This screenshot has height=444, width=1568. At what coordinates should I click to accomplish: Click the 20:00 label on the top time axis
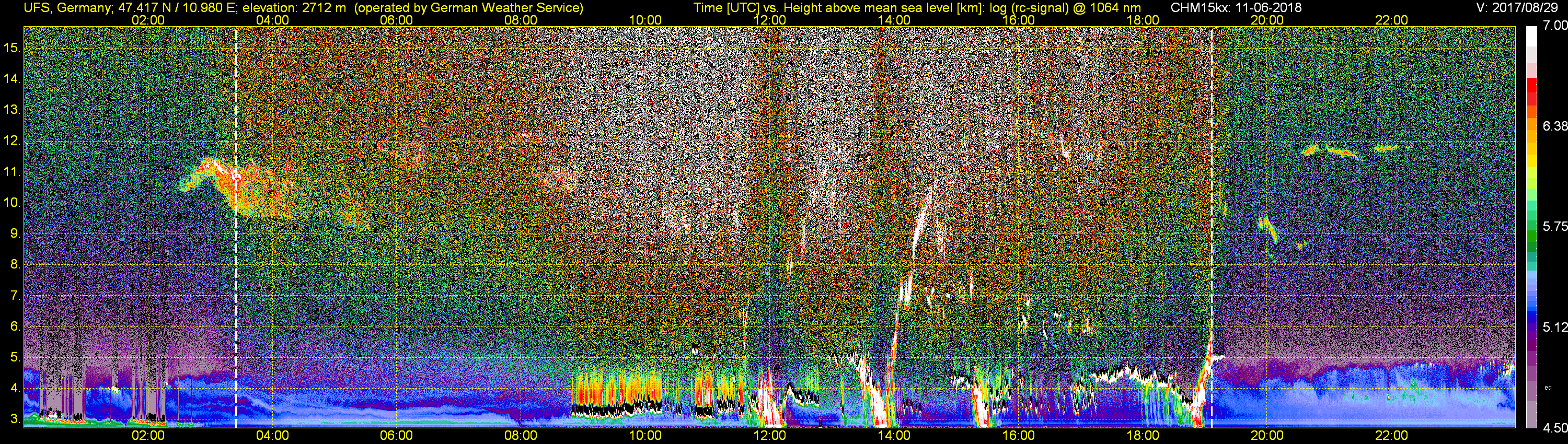pos(1267,20)
